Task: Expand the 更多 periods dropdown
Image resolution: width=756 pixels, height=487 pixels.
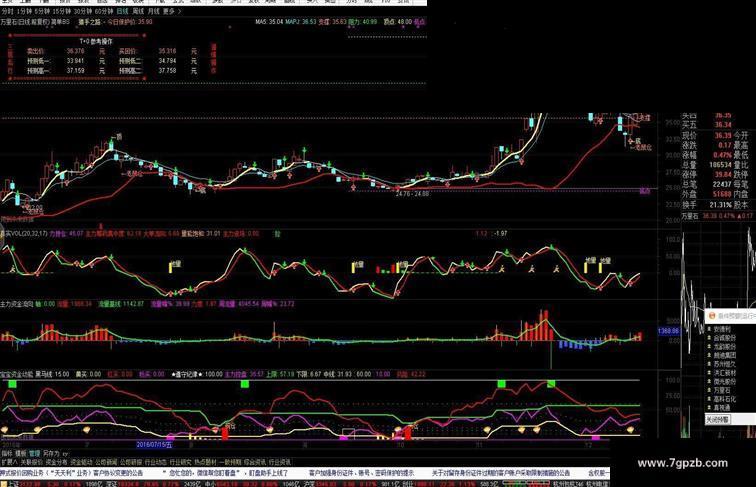Action: (x=172, y=11)
